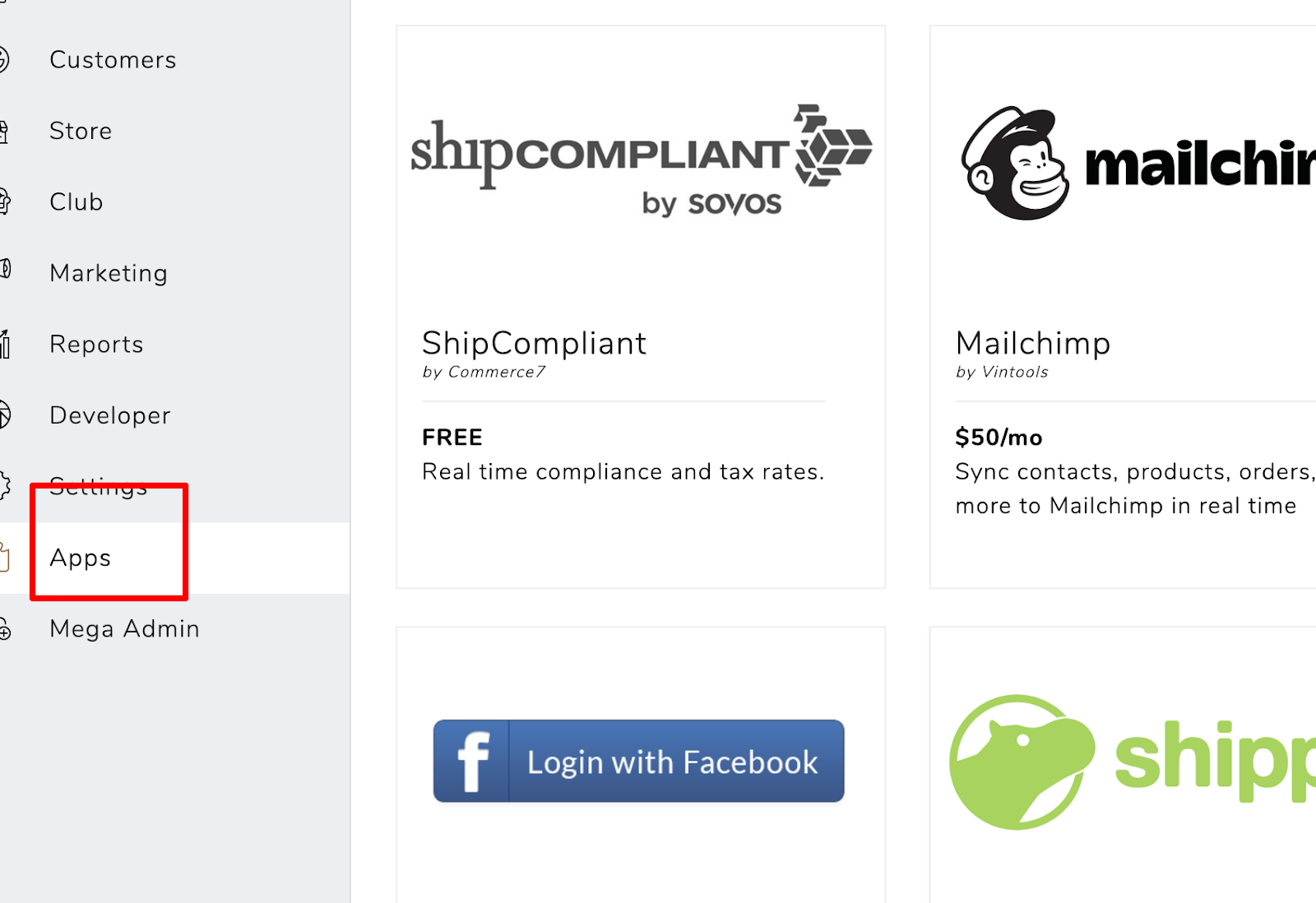Screen dimensions: 1316x903
Task: Click the ShipCompliant by Sovos logo
Action: point(641,160)
